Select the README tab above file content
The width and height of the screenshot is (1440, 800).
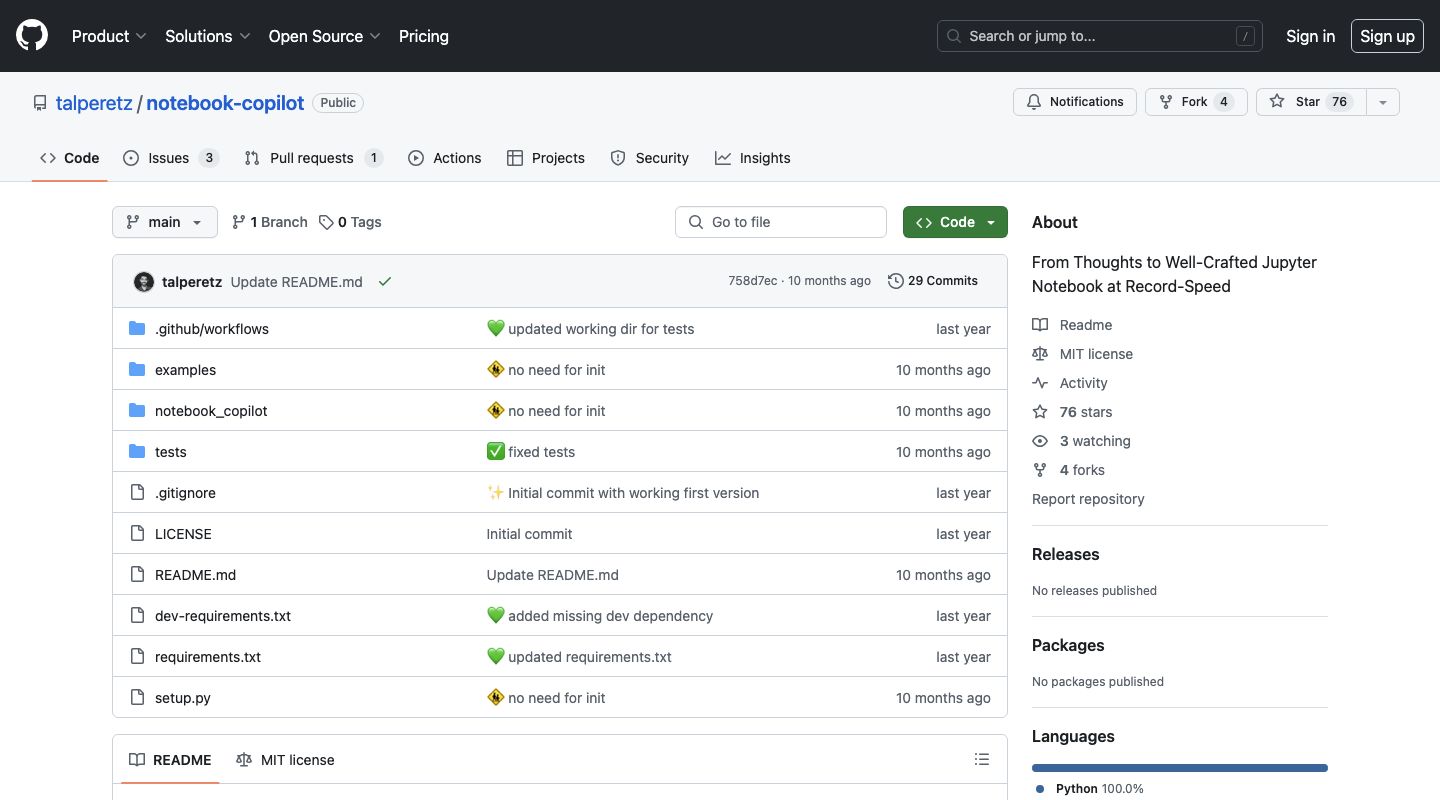(170, 760)
